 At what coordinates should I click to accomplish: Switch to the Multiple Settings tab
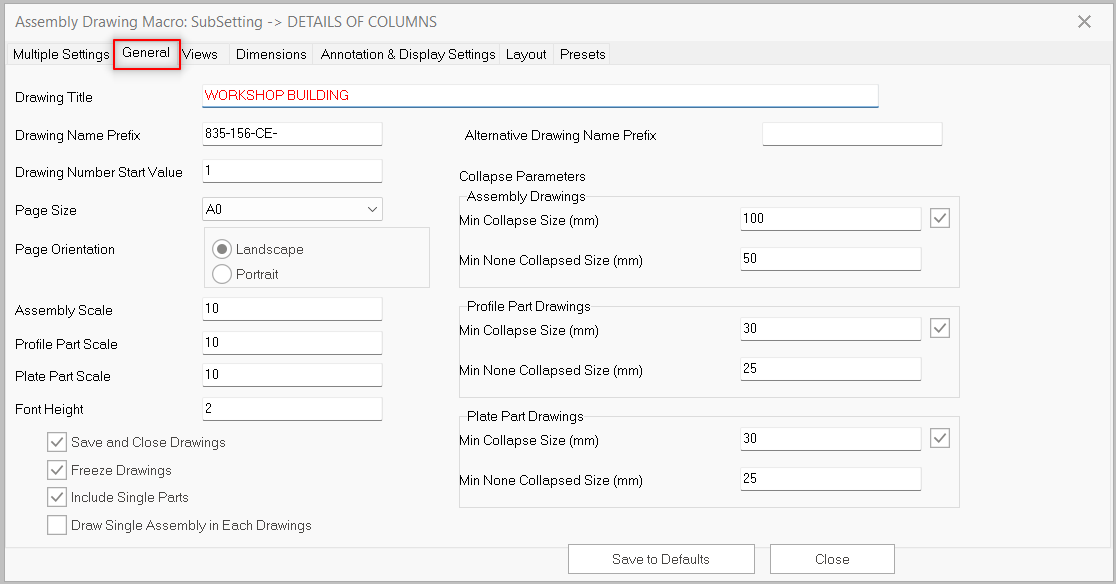(60, 54)
